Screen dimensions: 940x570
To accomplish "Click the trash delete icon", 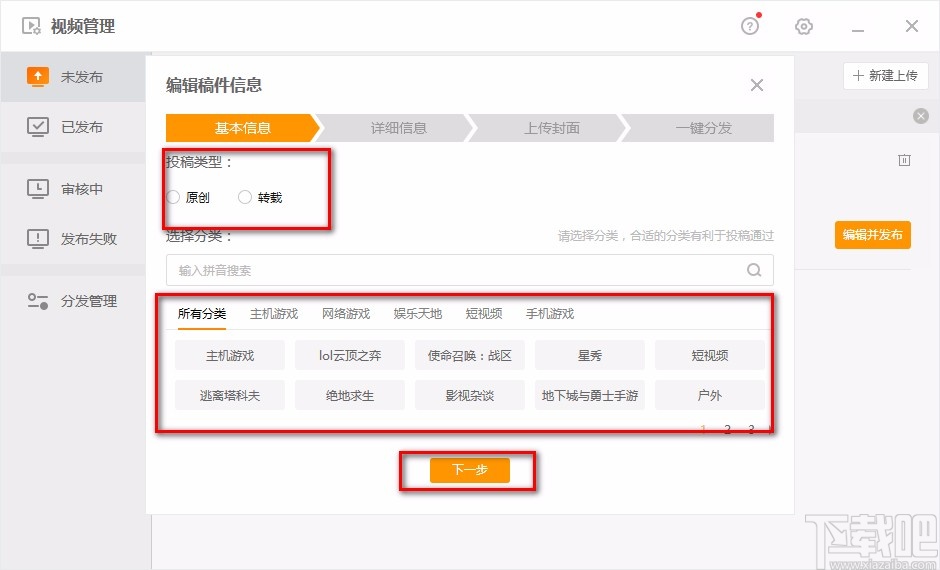I will coord(904,160).
